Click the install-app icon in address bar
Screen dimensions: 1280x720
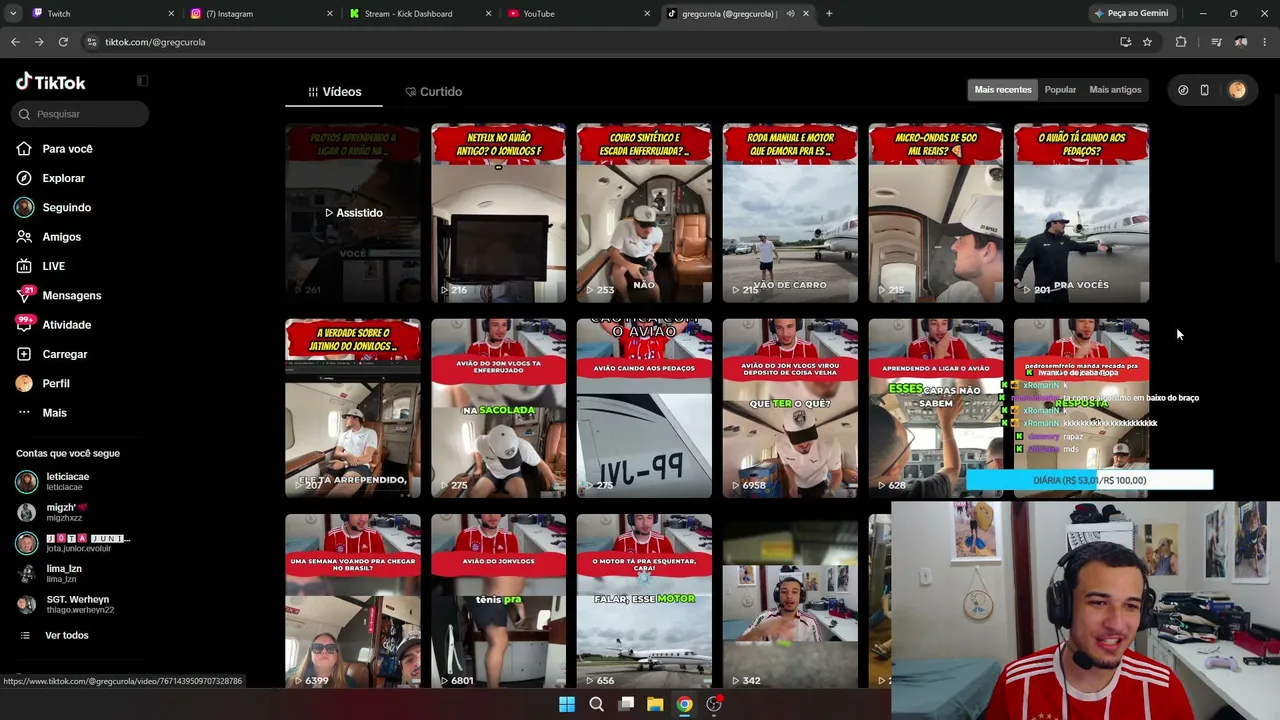(x=1125, y=42)
